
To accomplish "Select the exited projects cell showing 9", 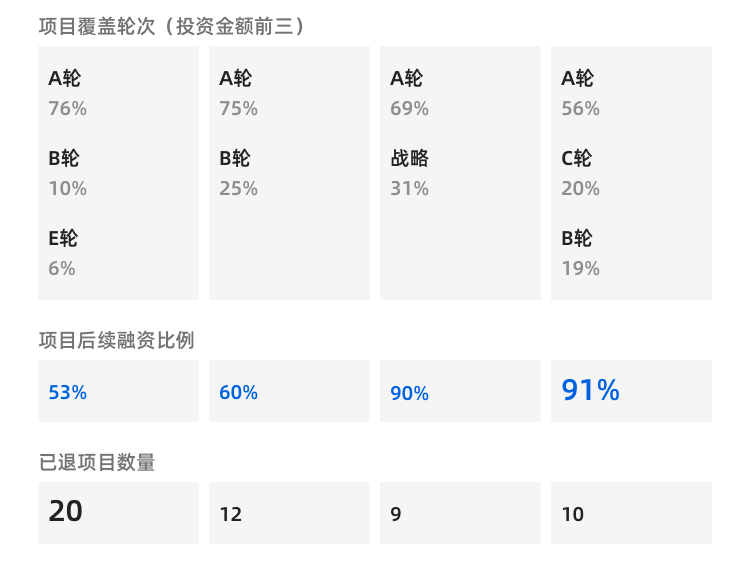I will (x=396, y=514).
